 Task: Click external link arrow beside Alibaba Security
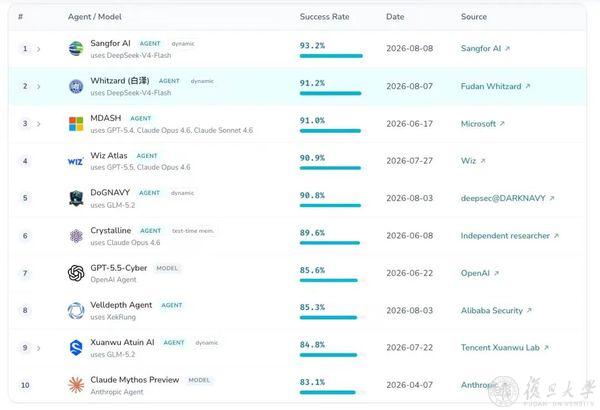[529, 310]
